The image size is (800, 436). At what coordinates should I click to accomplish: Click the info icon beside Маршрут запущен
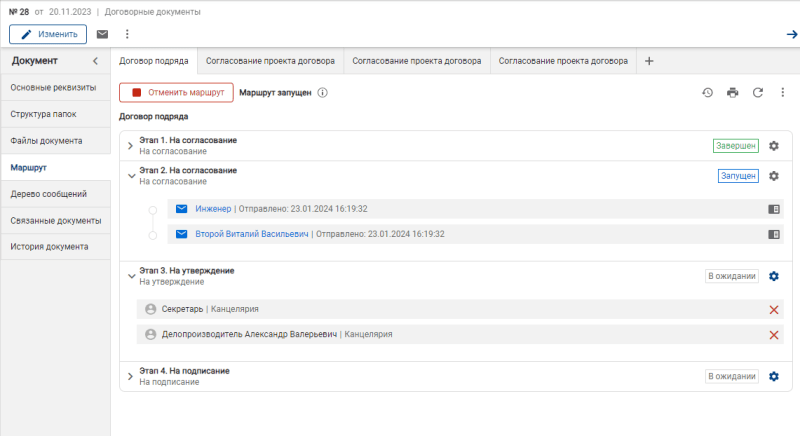coord(322,93)
